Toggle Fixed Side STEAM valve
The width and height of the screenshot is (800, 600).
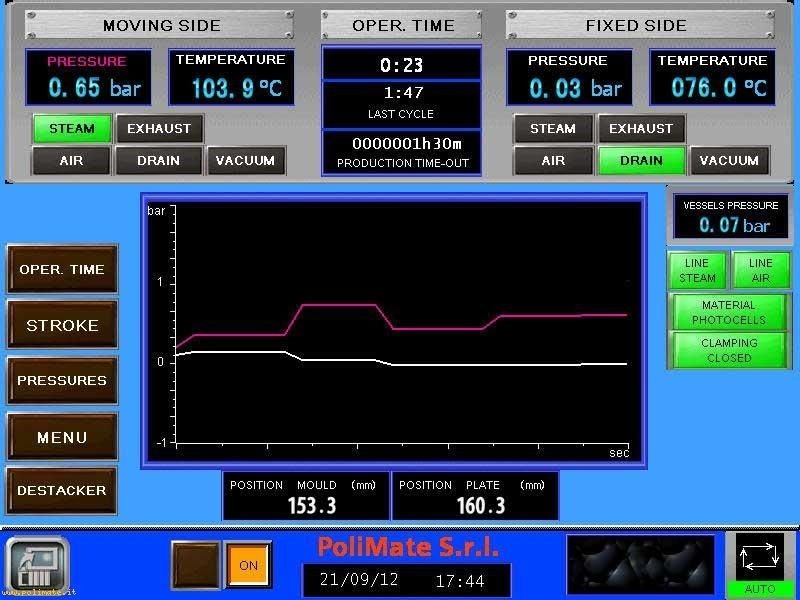coord(553,129)
